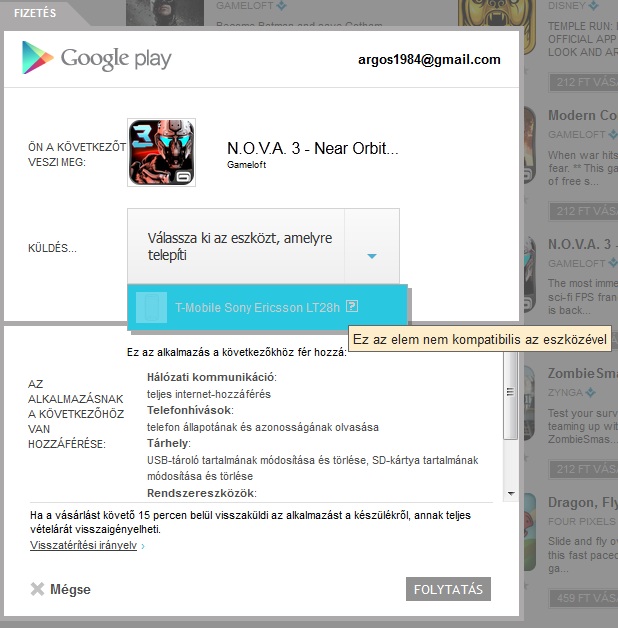Click the Válassza ki az eszközt text field
This screenshot has height=628, width=618.
click(x=236, y=246)
